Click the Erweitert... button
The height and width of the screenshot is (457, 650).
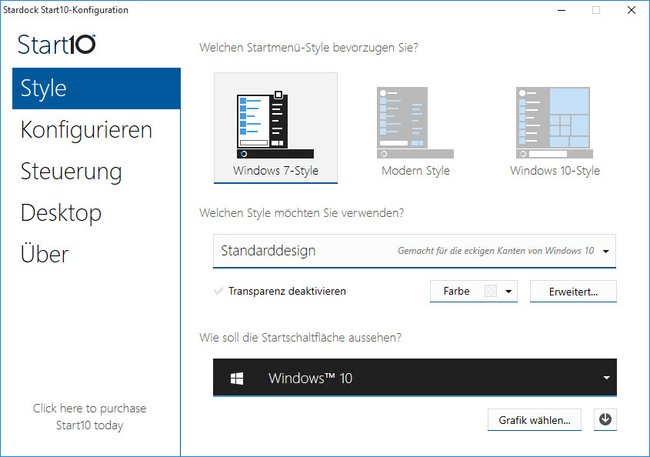coord(573,292)
